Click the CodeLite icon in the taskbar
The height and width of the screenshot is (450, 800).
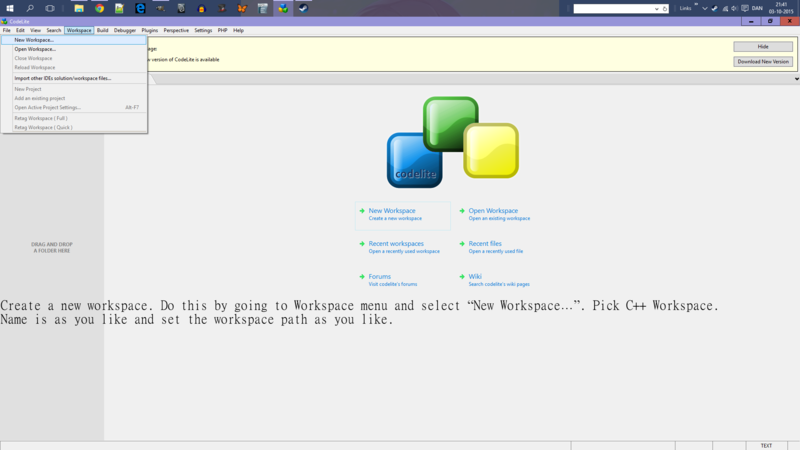[x=283, y=8]
